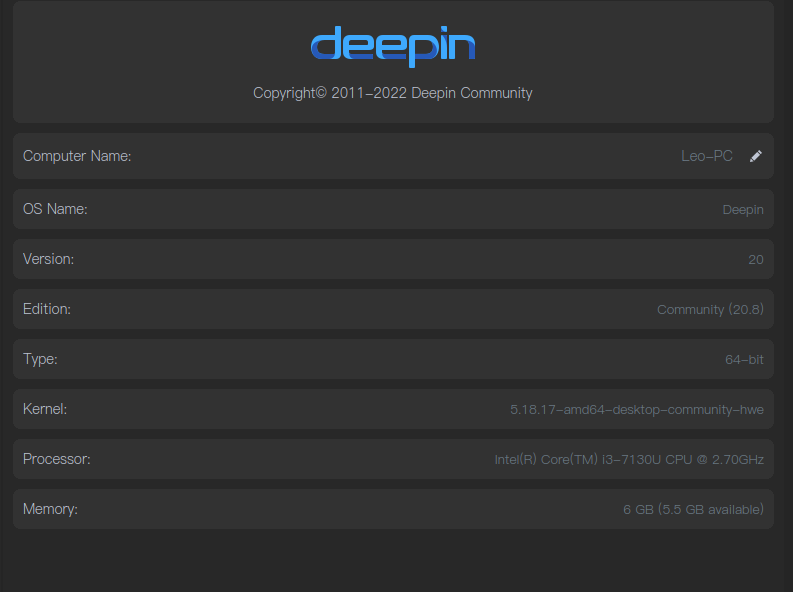Click the Kernel: label
The height and width of the screenshot is (592, 793).
[45, 409]
